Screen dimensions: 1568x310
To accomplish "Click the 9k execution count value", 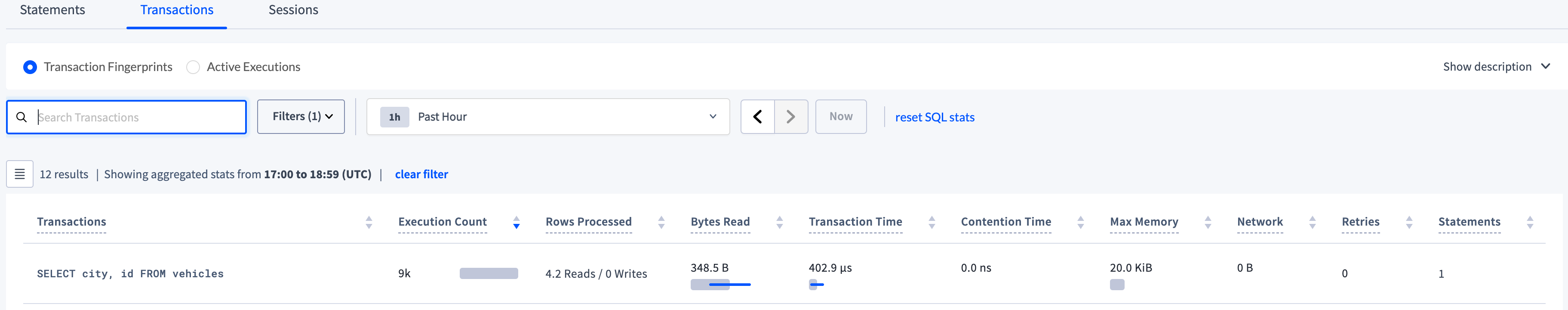I will point(404,273).
